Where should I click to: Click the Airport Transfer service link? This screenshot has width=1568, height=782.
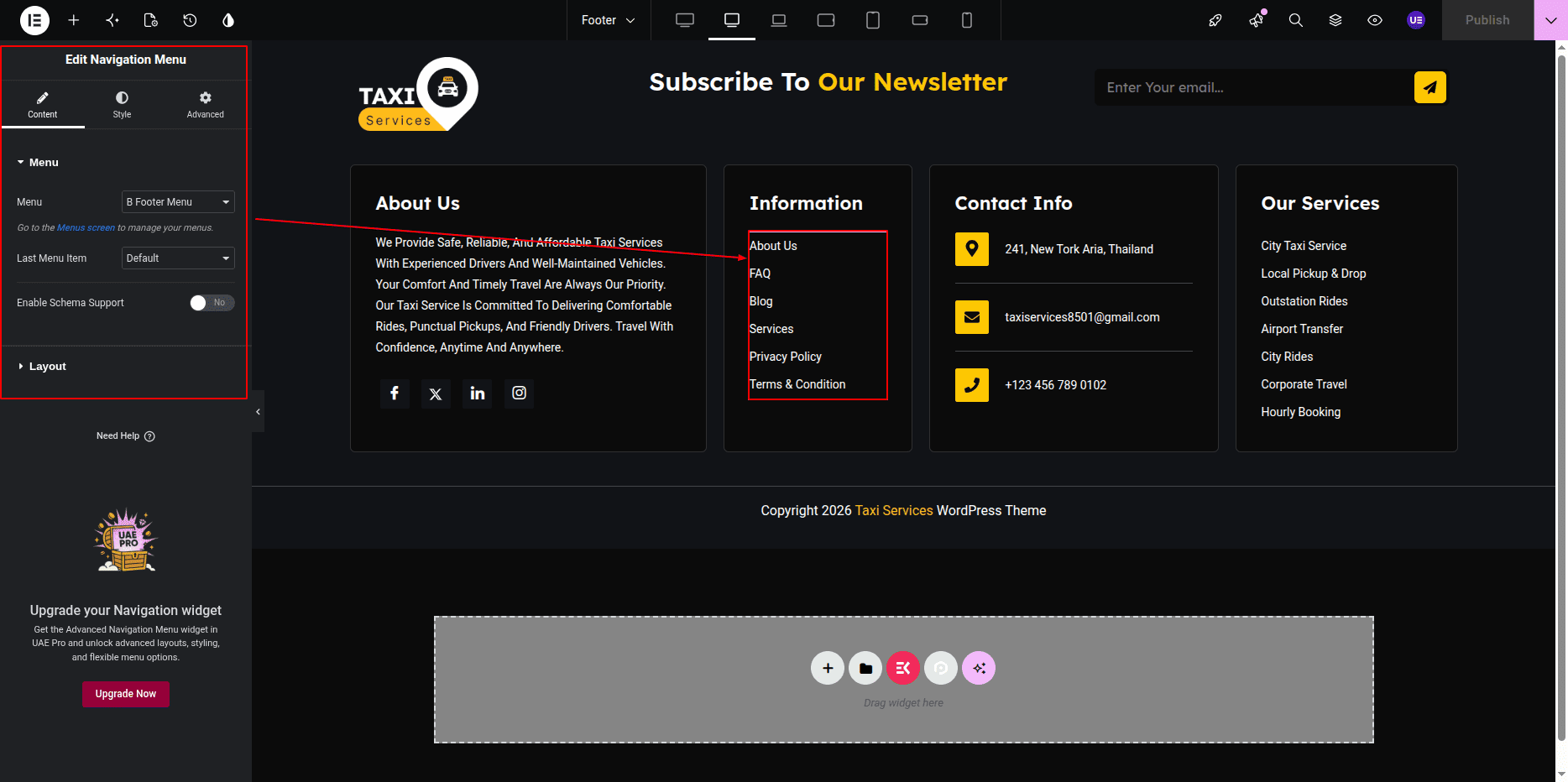tap(1302, 329)
